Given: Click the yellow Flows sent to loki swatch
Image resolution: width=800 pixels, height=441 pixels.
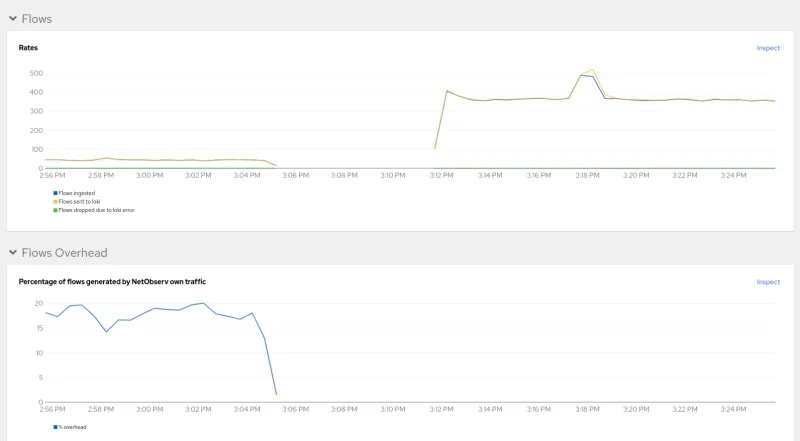Looking at the screenshot, I should click(55, 202).
